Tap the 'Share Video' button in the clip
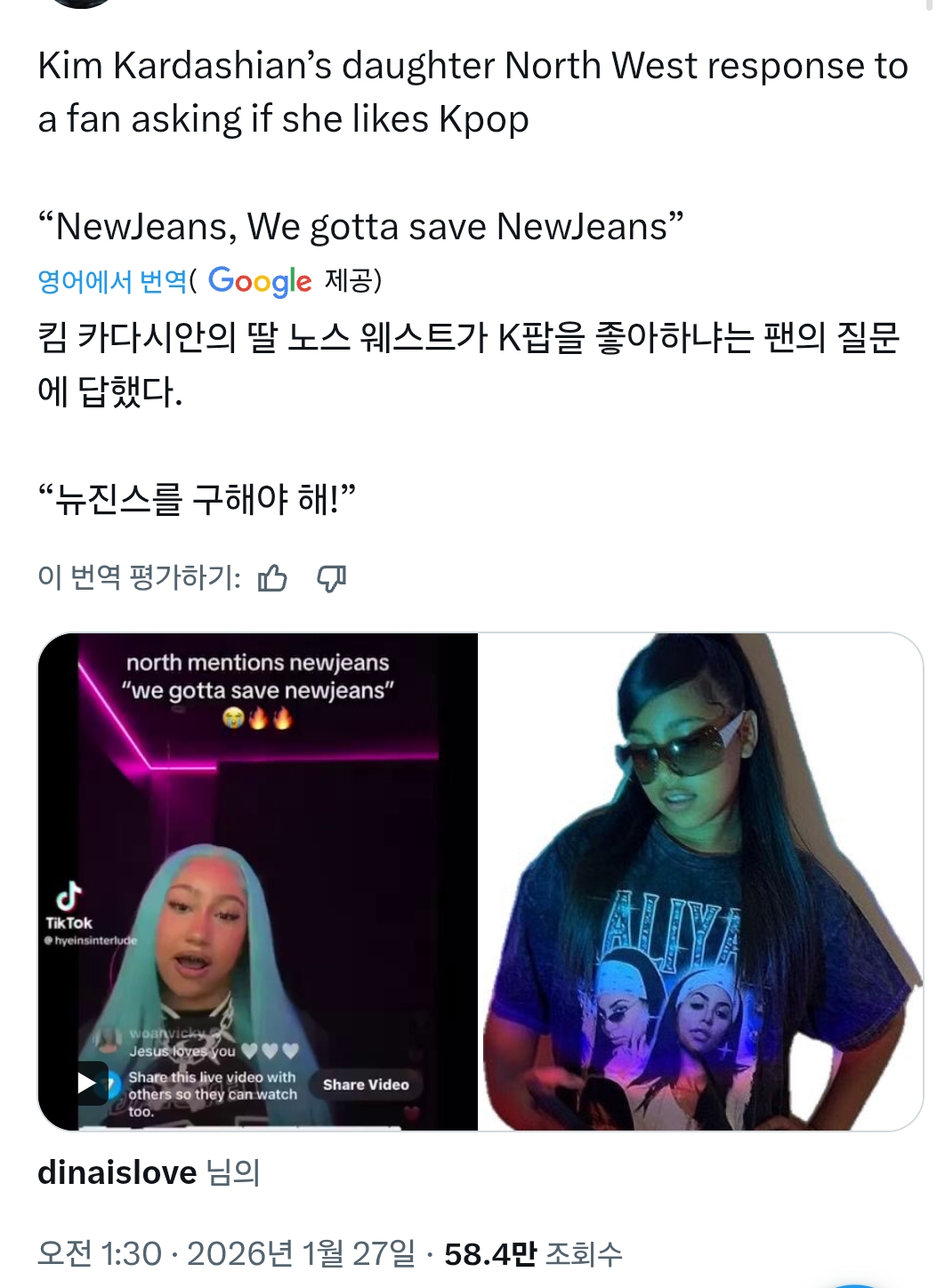Screen dimensions: 945x1288 click(x=366, y=1084)
